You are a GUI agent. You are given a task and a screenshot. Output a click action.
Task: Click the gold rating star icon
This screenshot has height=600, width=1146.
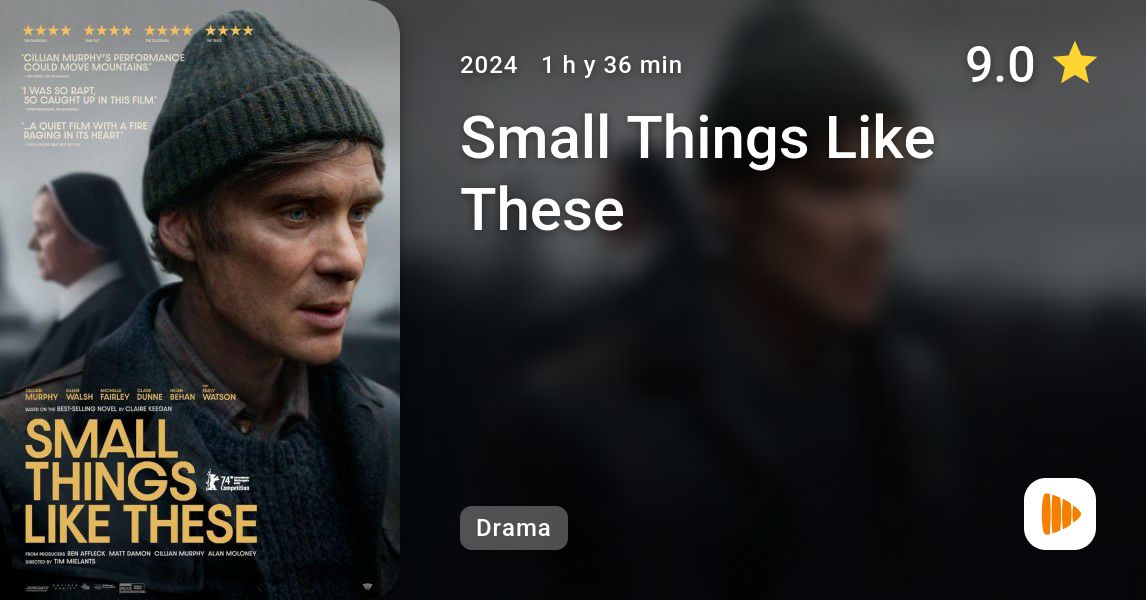1074,64
